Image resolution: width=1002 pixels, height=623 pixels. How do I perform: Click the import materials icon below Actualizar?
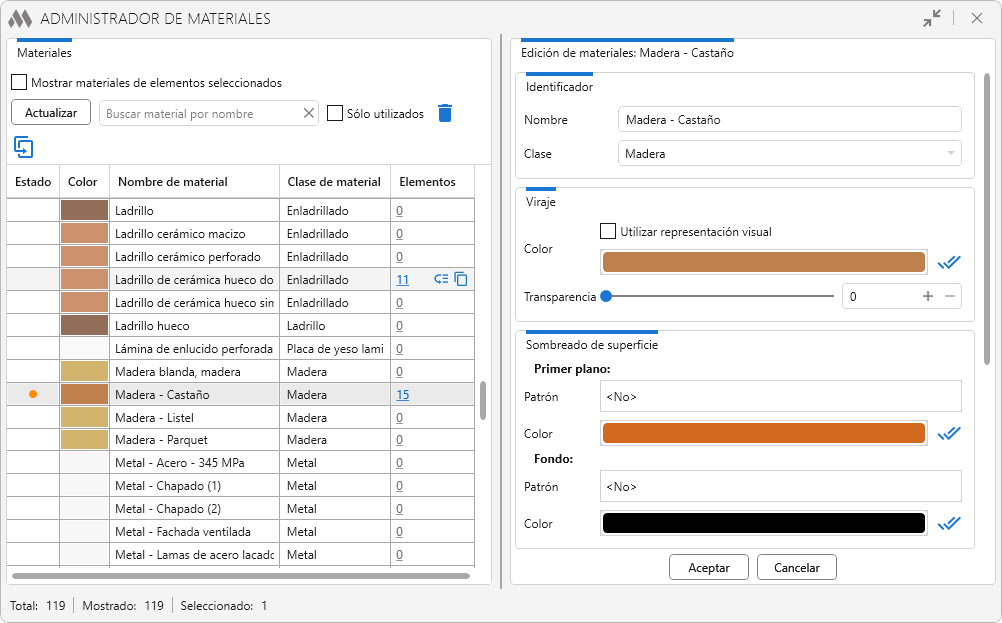24,147
